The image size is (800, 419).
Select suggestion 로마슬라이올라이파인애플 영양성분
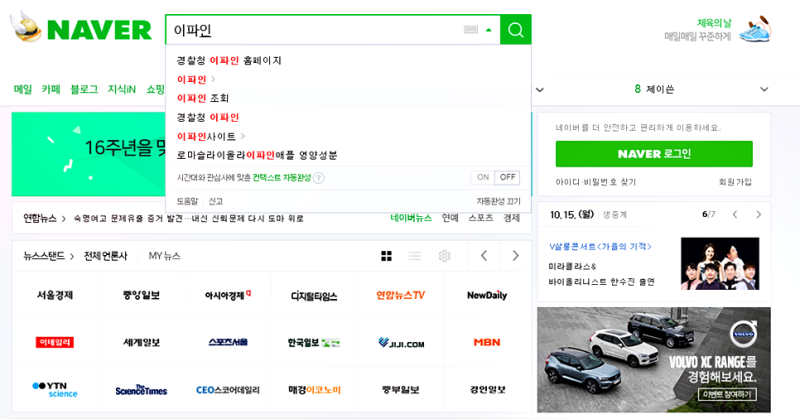257,155
